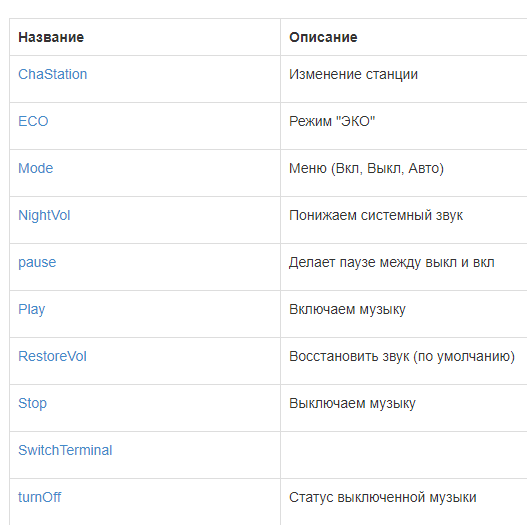
Task: Click the Статус выключенной музыки description
Action: click(x=382, y=497)
